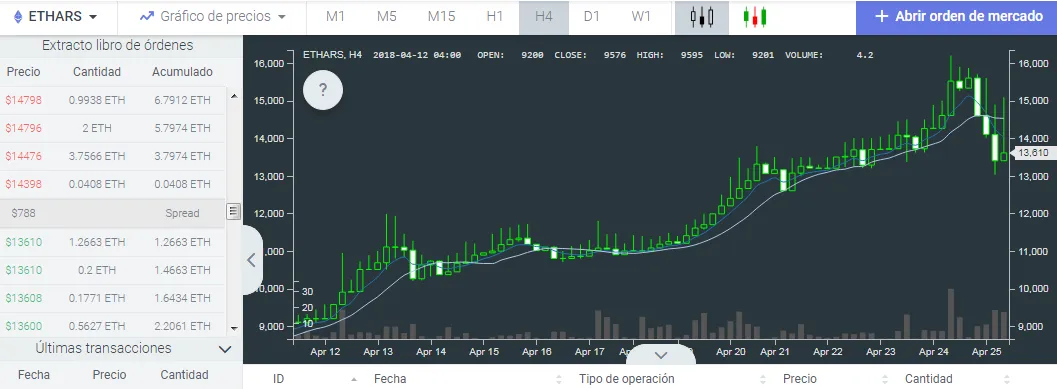Click the 0.2 ETH bid quantity
This screenshot has width=1057, height=389.
pos(97,270)
